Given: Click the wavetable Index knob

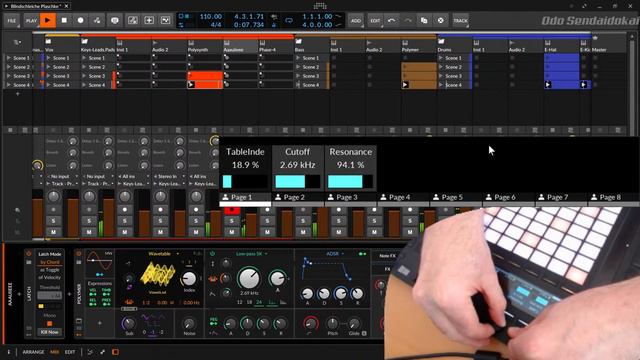Looking at the screenshot, I should click(189, 279).
